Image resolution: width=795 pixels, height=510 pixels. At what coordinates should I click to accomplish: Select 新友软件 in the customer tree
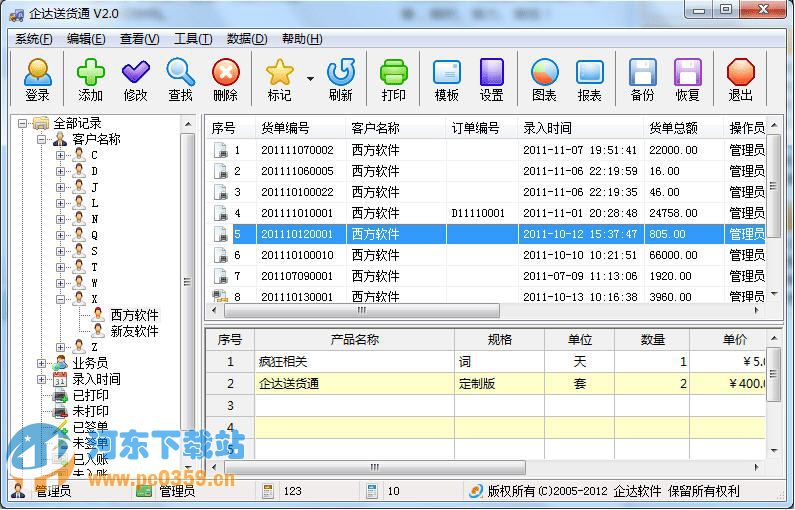(134, 332)
